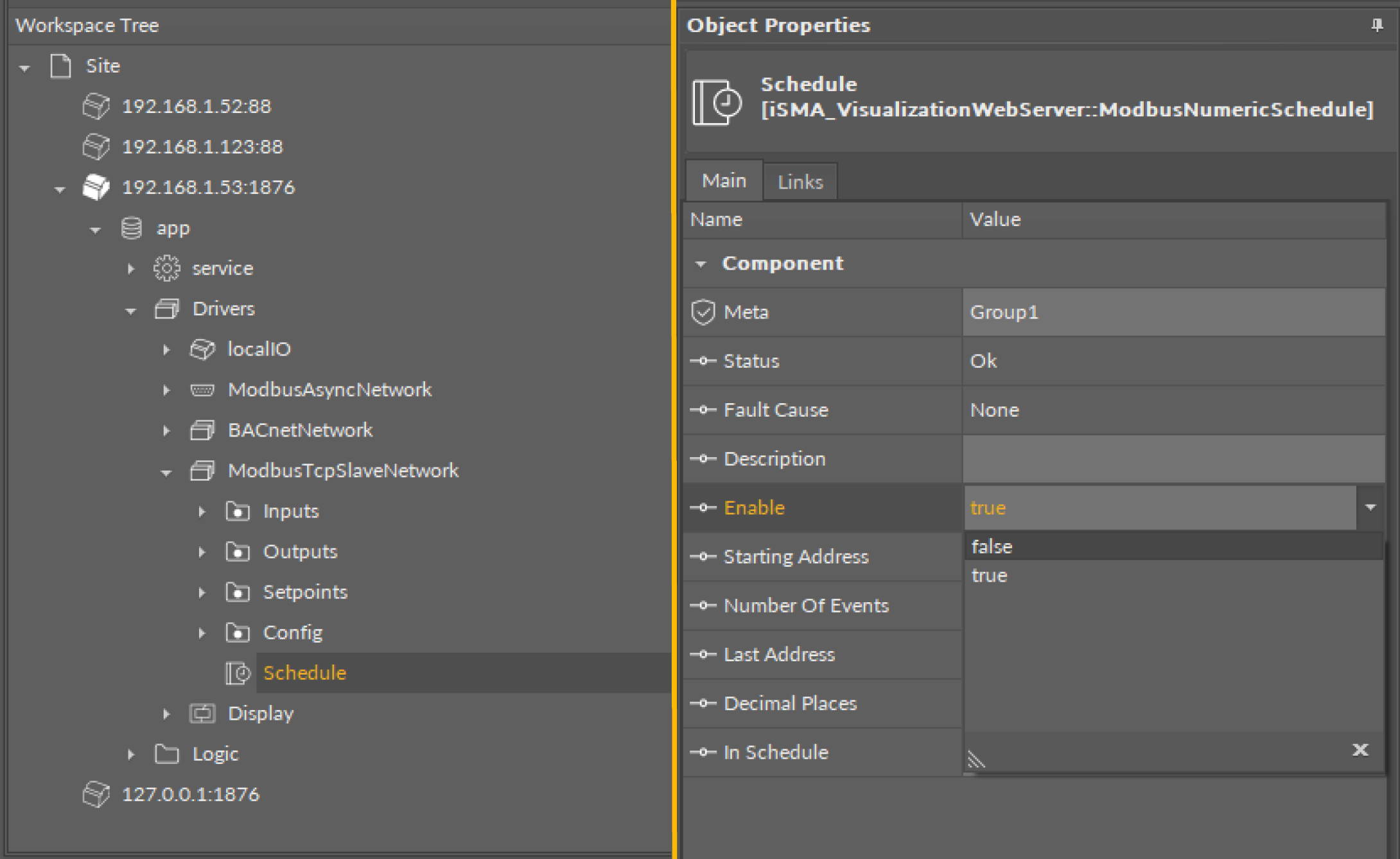Close the dropdown popup with X

[1360, 750]
